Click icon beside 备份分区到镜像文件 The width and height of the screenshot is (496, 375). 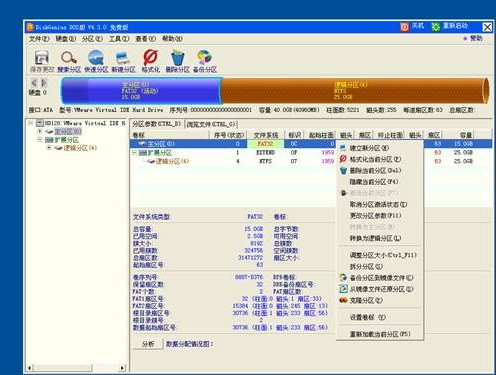343,277
